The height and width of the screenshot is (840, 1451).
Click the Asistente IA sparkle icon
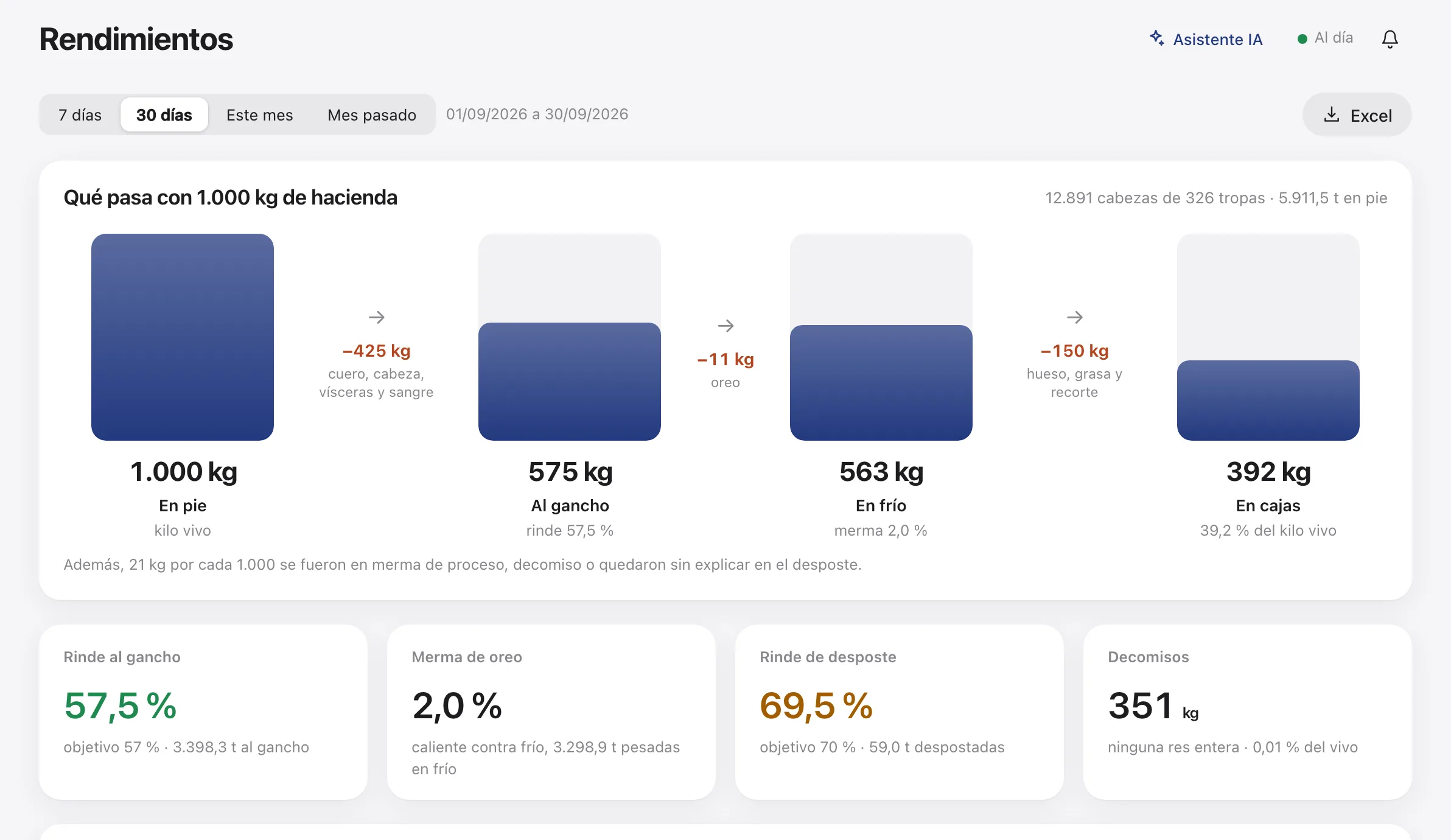(x=1157, y=38)
